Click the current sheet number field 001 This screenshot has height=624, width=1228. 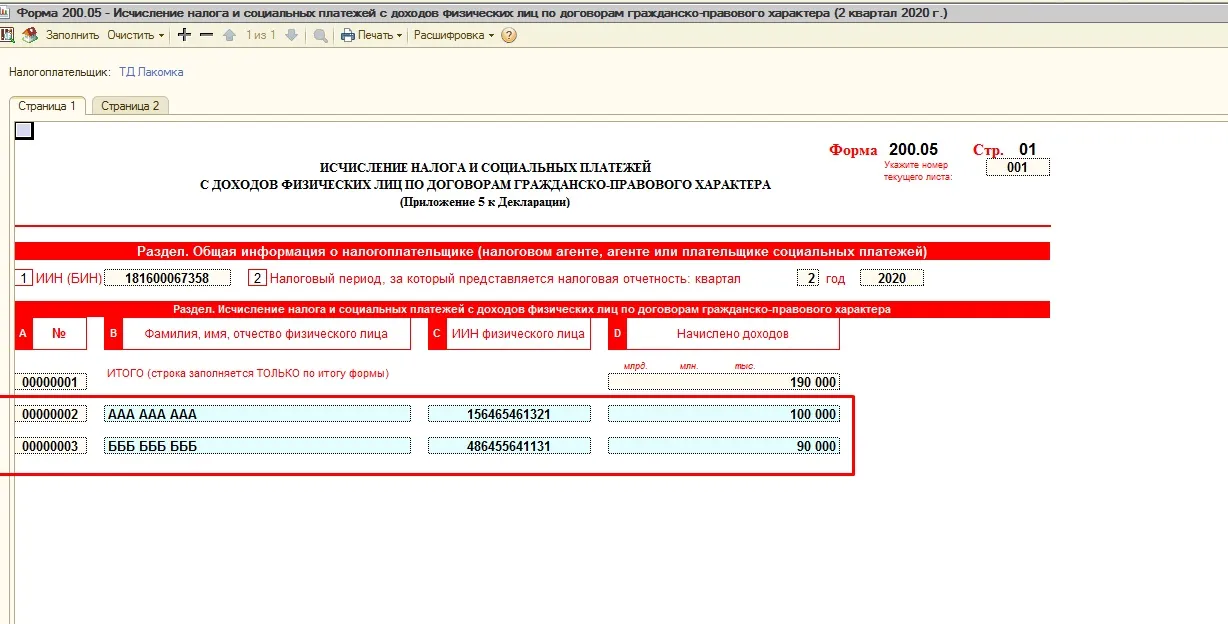click(x=1017, y=168)
